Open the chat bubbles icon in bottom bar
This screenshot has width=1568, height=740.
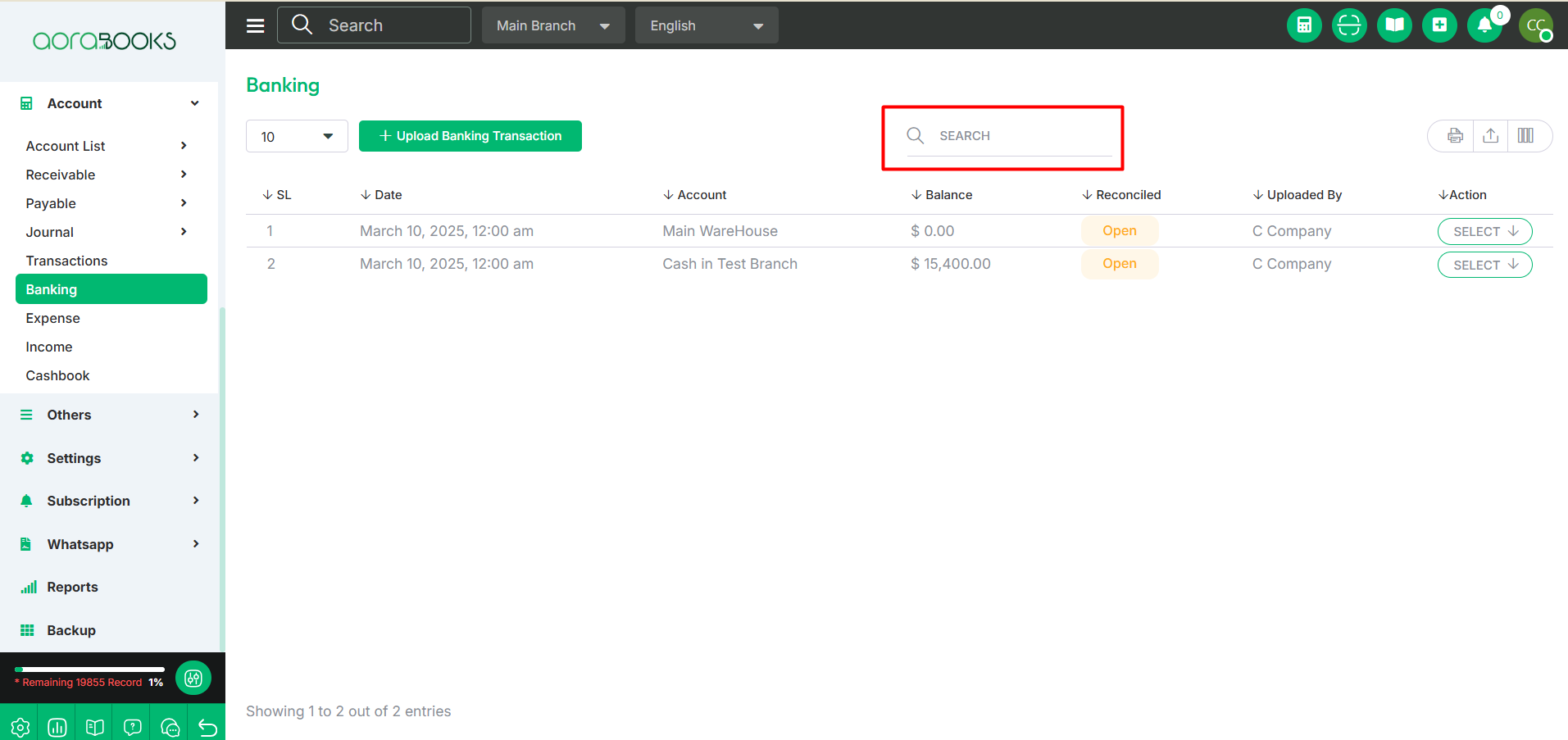[x=170, y=727]
